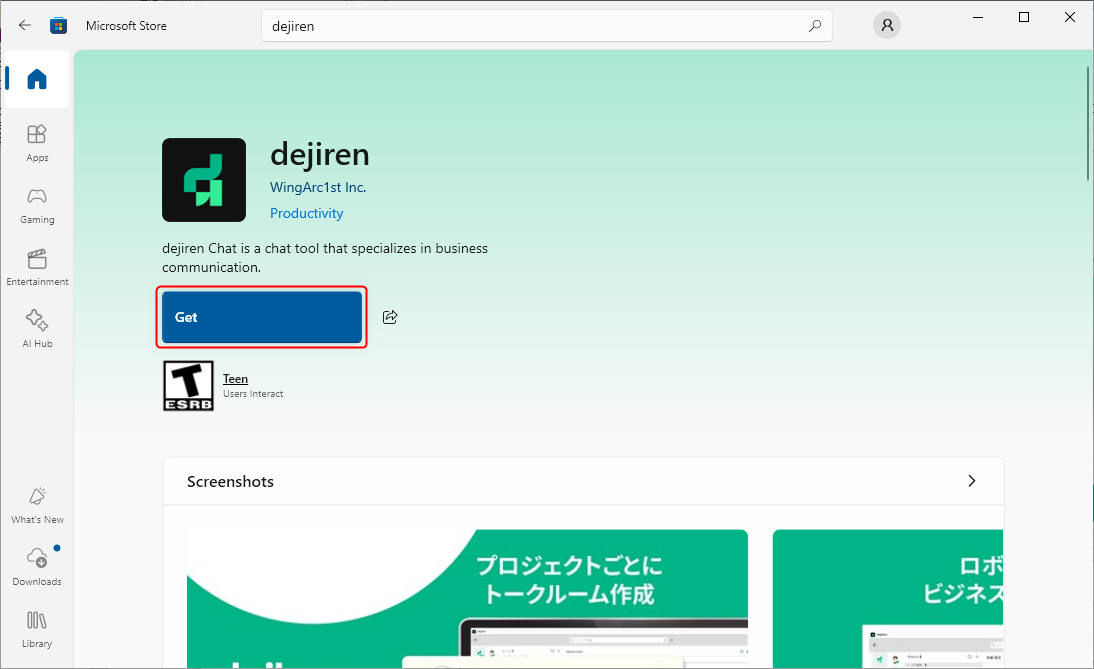The image size is (1094, 669).
Task: Click the dejiren app title
Action: pos(320,154)
